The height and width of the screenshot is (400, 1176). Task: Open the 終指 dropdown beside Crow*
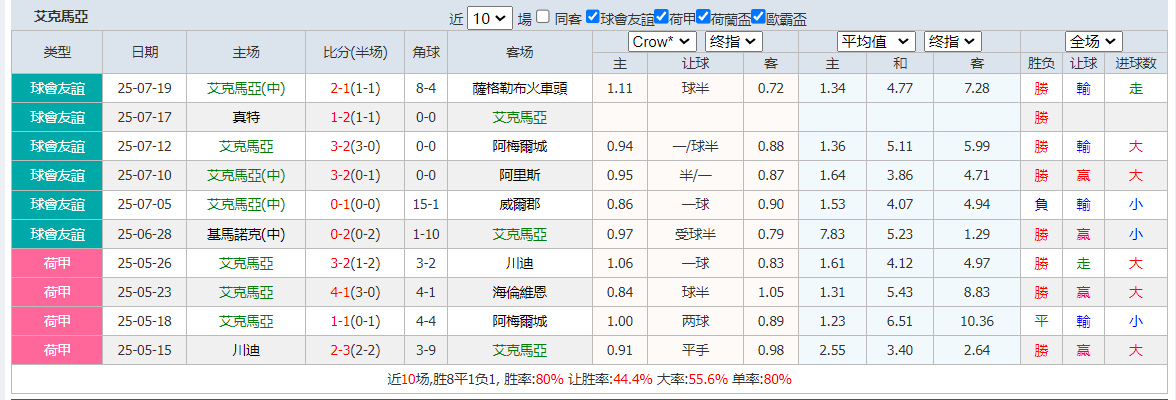733,41
